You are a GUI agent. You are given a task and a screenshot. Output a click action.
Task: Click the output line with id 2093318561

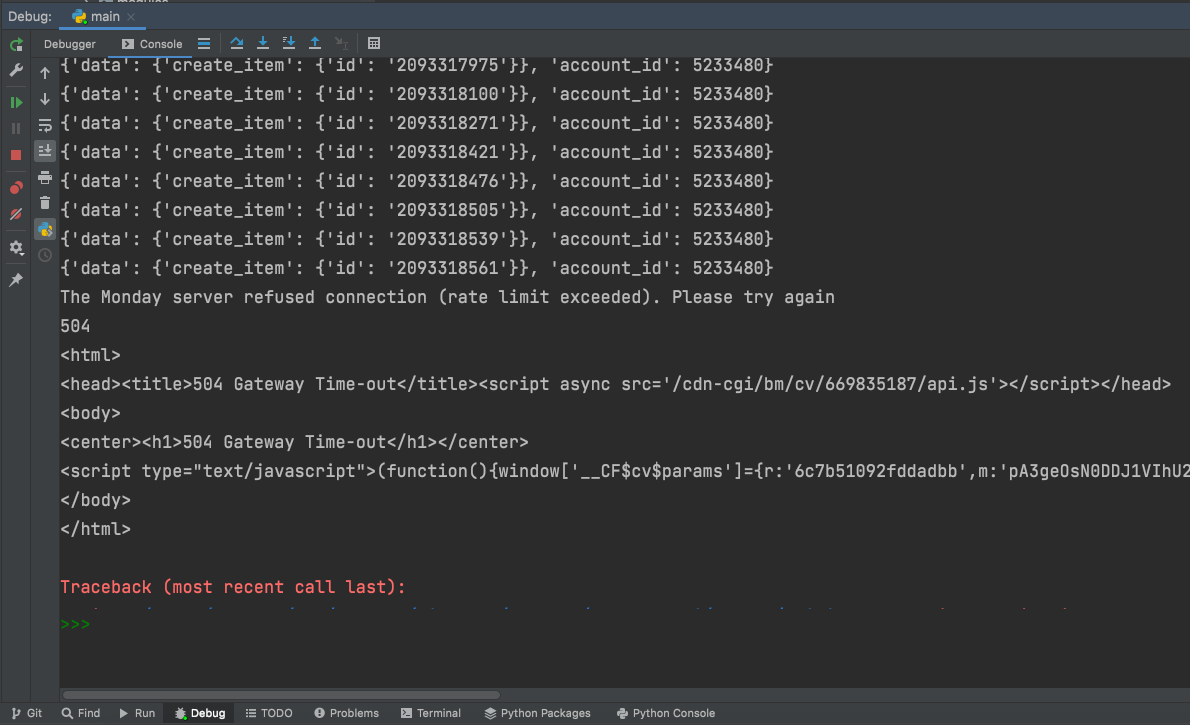pos(417,268)
